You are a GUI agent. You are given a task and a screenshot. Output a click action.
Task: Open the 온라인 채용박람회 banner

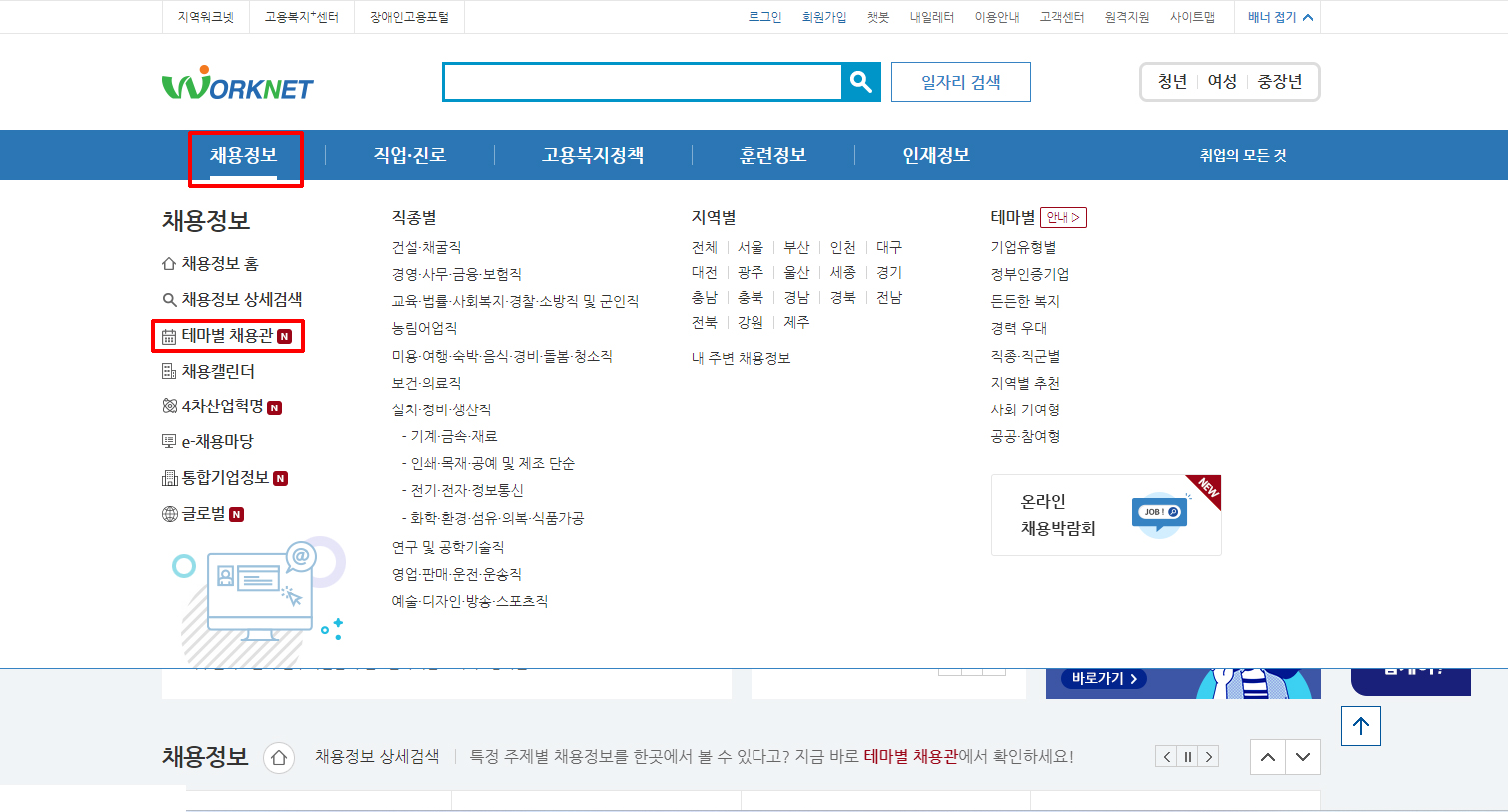click(x=1104, y=514)
